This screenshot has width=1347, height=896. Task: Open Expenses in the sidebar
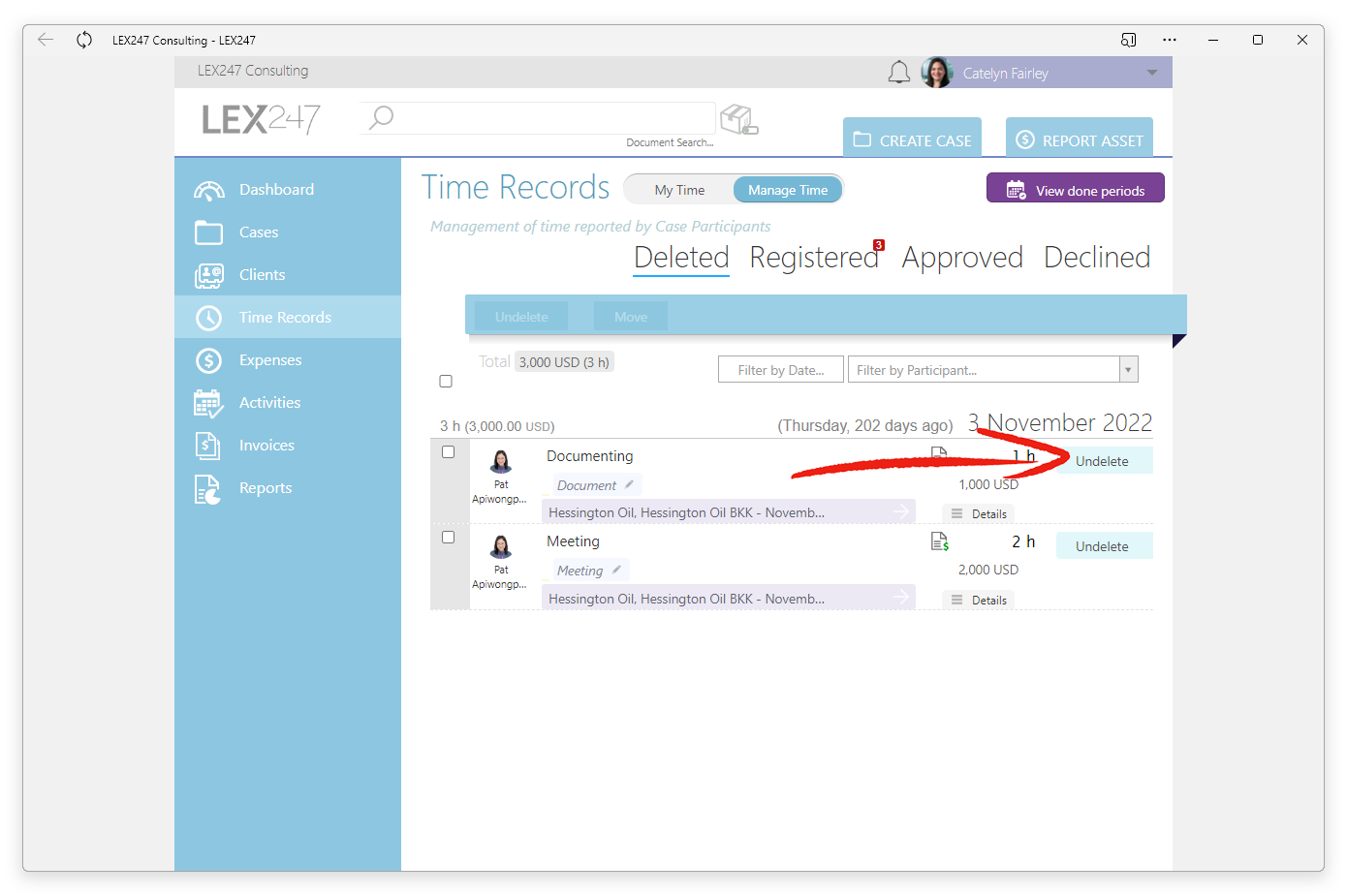click(x=288, y=360)
